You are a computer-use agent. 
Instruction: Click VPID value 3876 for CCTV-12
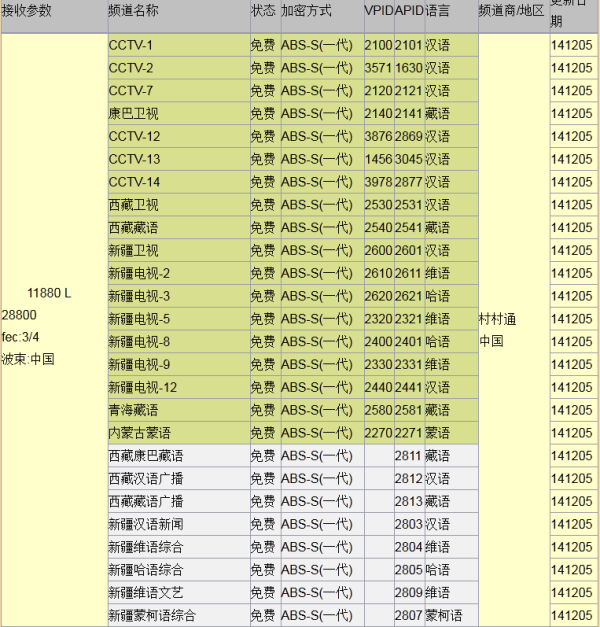pos(378,136)
